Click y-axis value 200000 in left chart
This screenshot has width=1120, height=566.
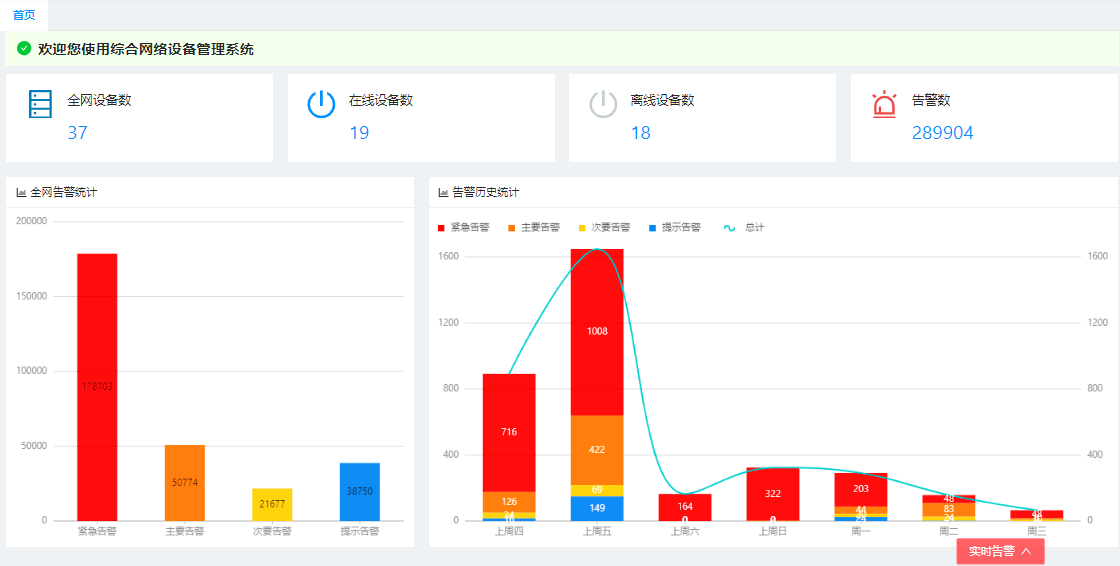31,222
